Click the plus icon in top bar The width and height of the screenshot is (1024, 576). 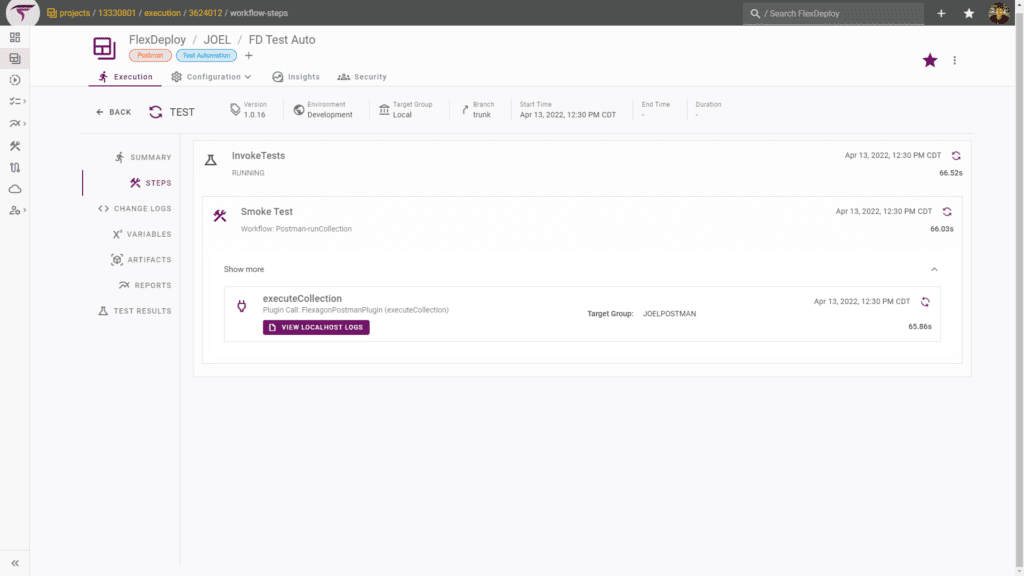[x=941, y=13]
